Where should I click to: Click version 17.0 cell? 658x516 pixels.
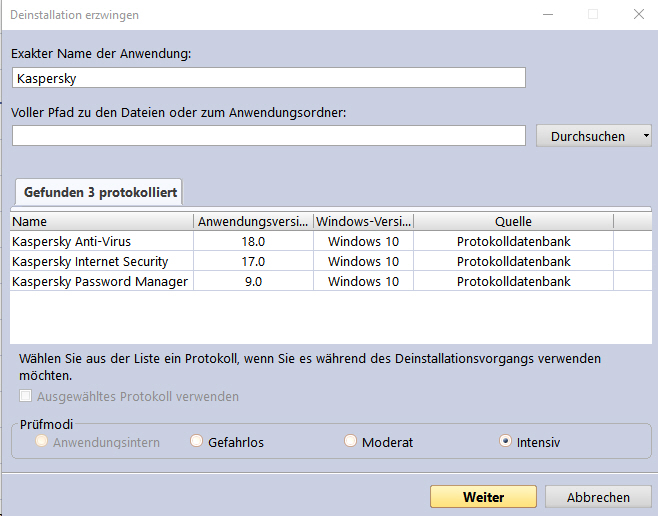point(253,261)
